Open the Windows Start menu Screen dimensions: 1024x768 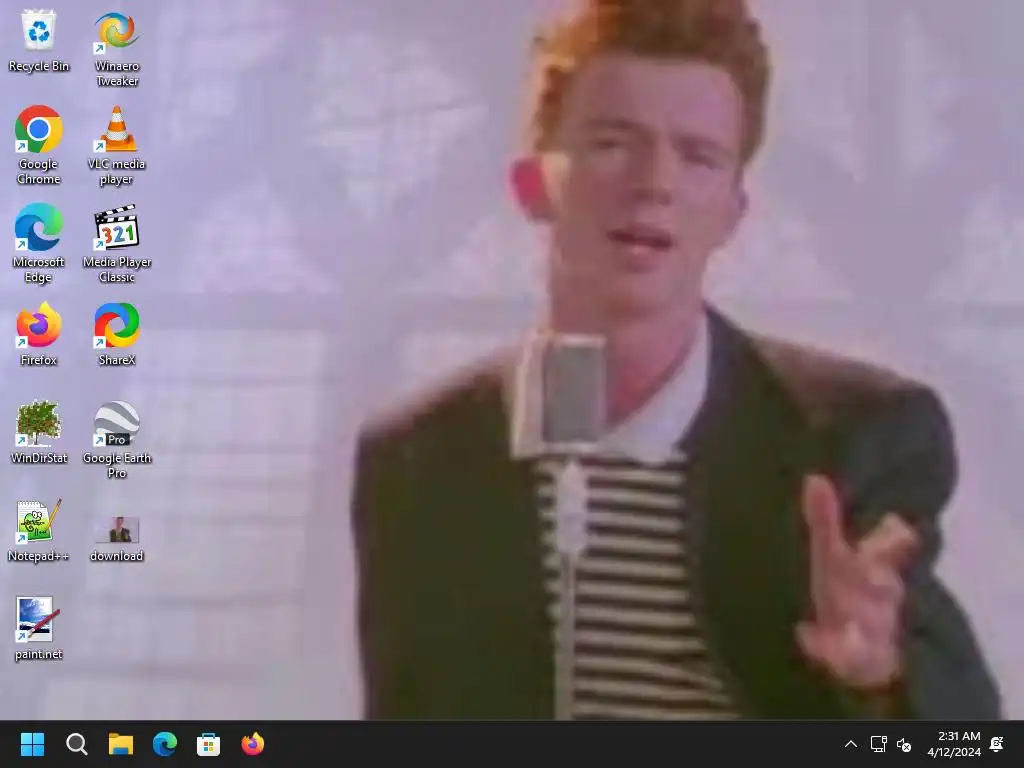point(32,744)
